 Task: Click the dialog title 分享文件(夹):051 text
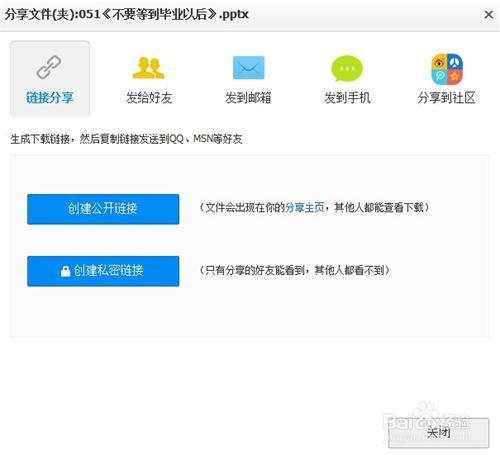tap(53, 14)
